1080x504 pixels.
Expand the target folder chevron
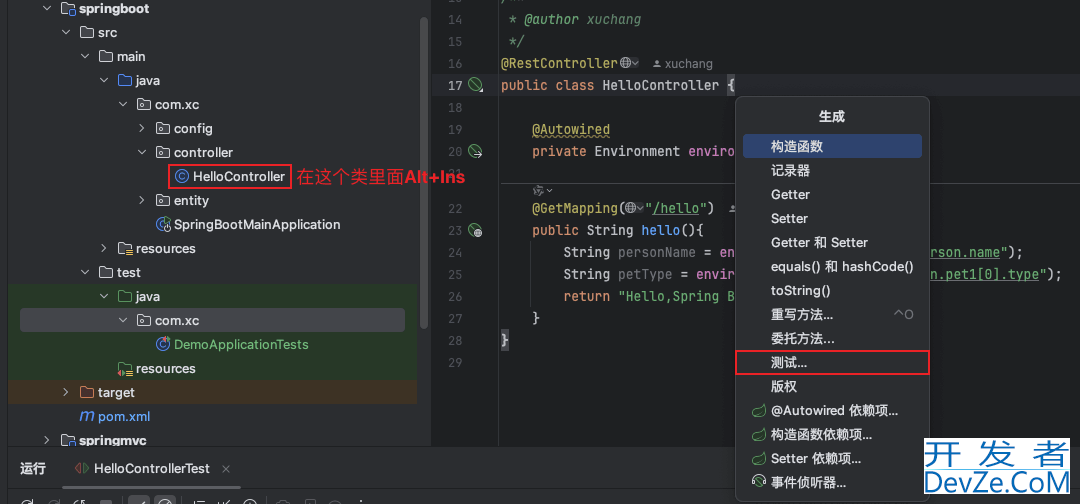pyautogui.click(x=66, y=392)
